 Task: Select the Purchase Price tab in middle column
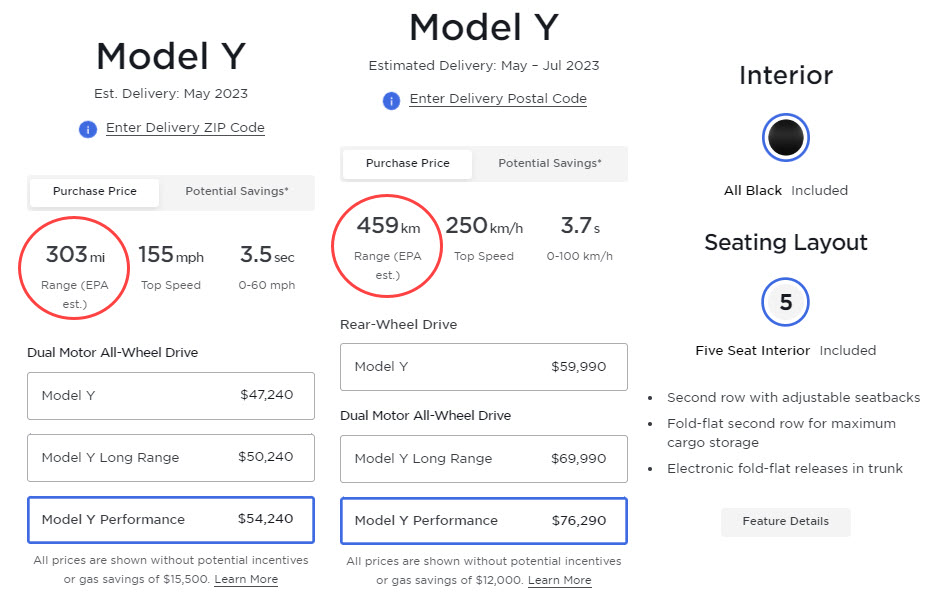pyautogui.click(x=407, y=163)
